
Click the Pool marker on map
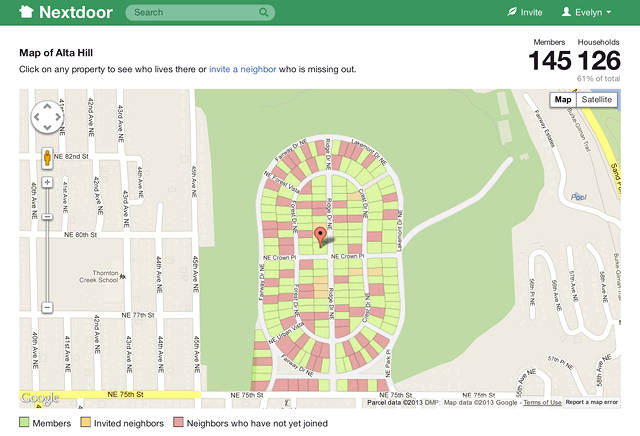click(578, 197)
